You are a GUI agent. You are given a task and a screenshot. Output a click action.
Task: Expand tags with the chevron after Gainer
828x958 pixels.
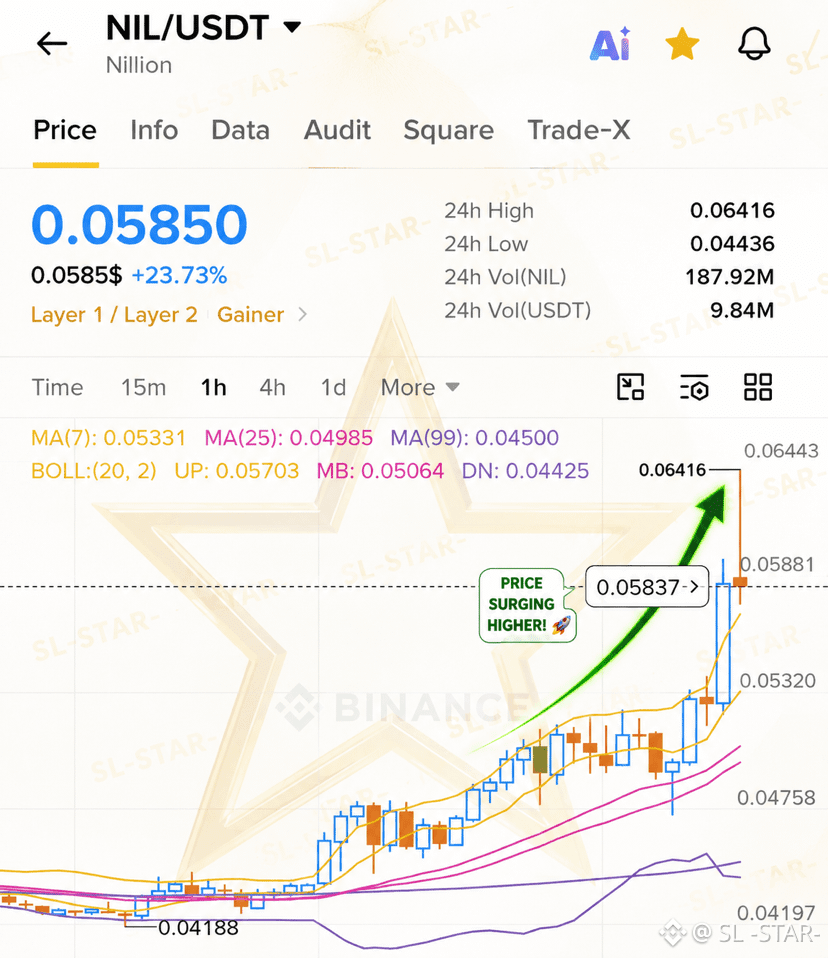tap(302, 315)
